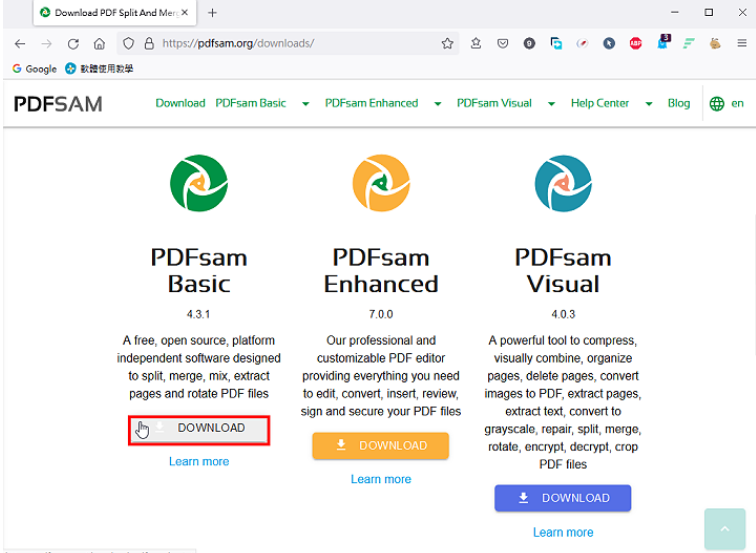This screenshot has height=553, width=756.
Task: Click the PDFSAM site logo
Action: 58,104
